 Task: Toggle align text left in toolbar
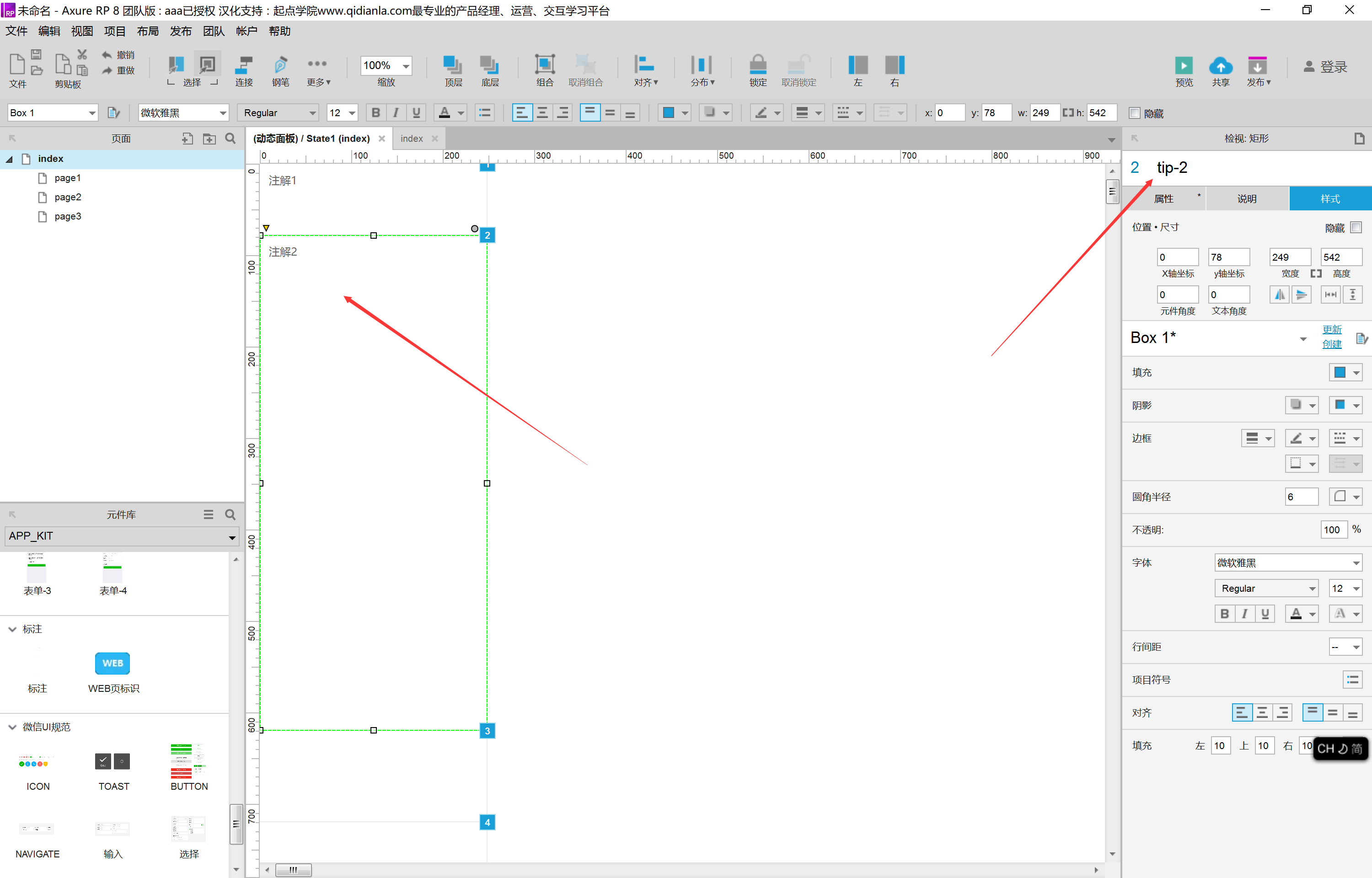point(521,113)
